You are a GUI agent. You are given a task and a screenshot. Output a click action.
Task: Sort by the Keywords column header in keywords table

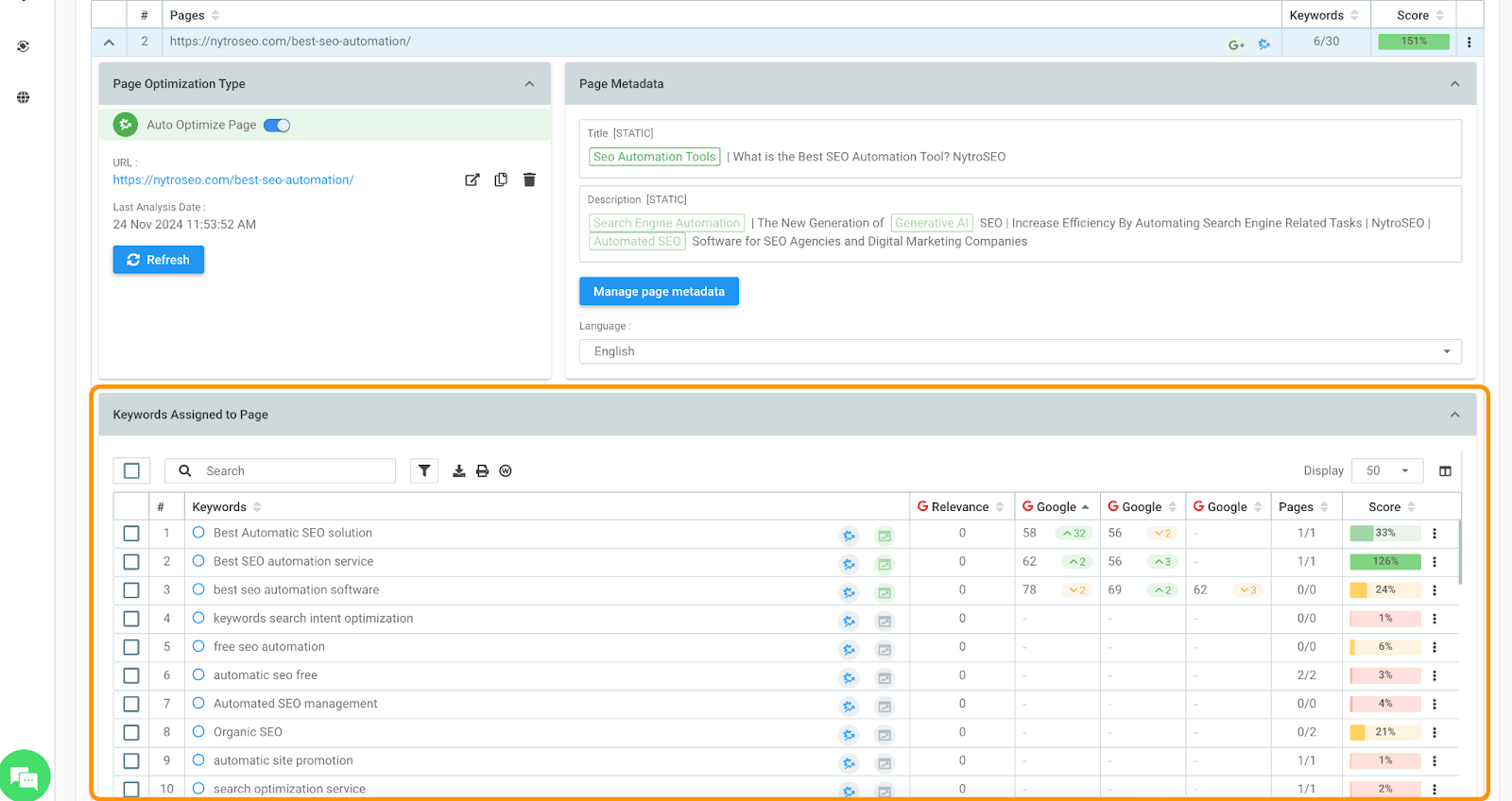pos(227,507)
